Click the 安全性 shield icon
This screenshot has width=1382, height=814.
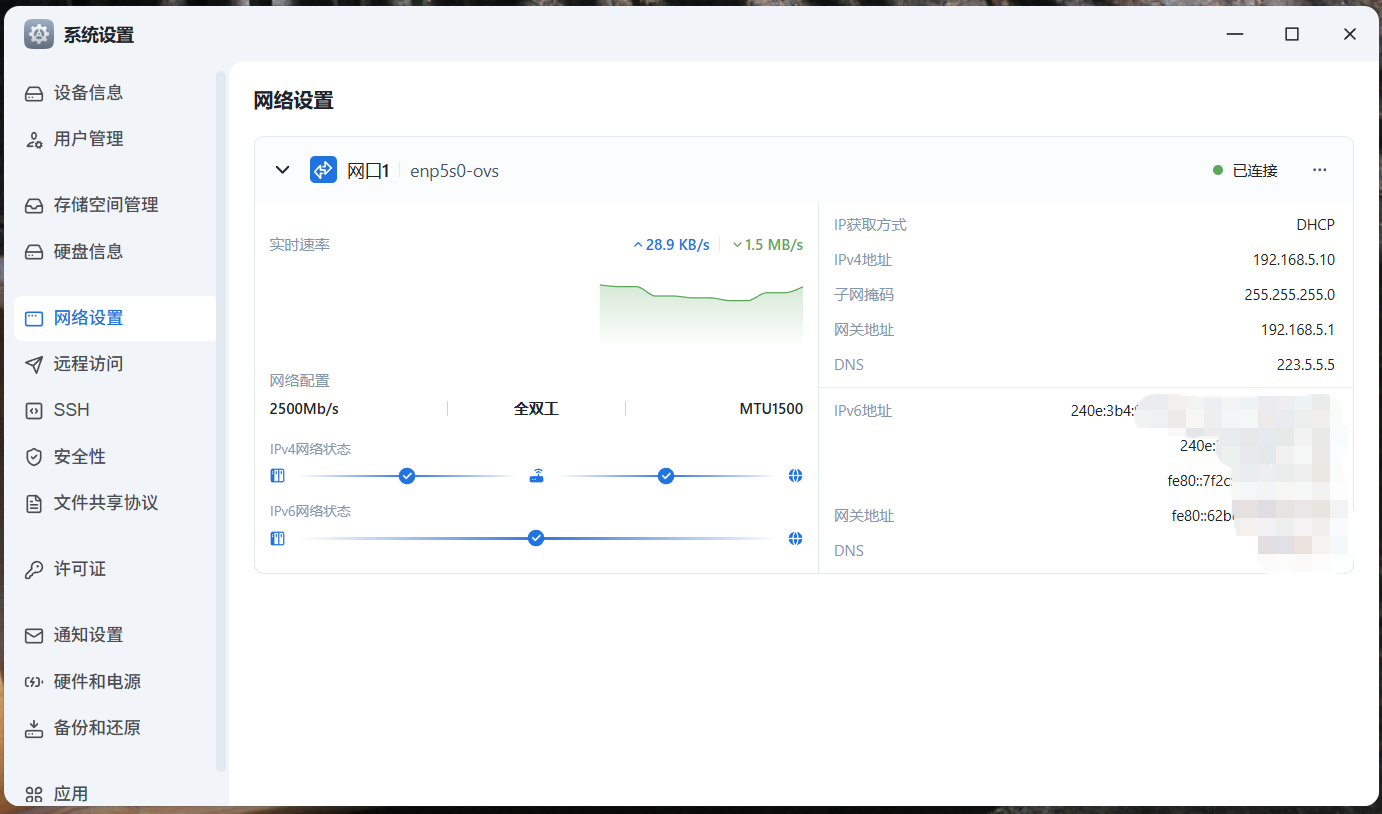click(x=35, y=457)
